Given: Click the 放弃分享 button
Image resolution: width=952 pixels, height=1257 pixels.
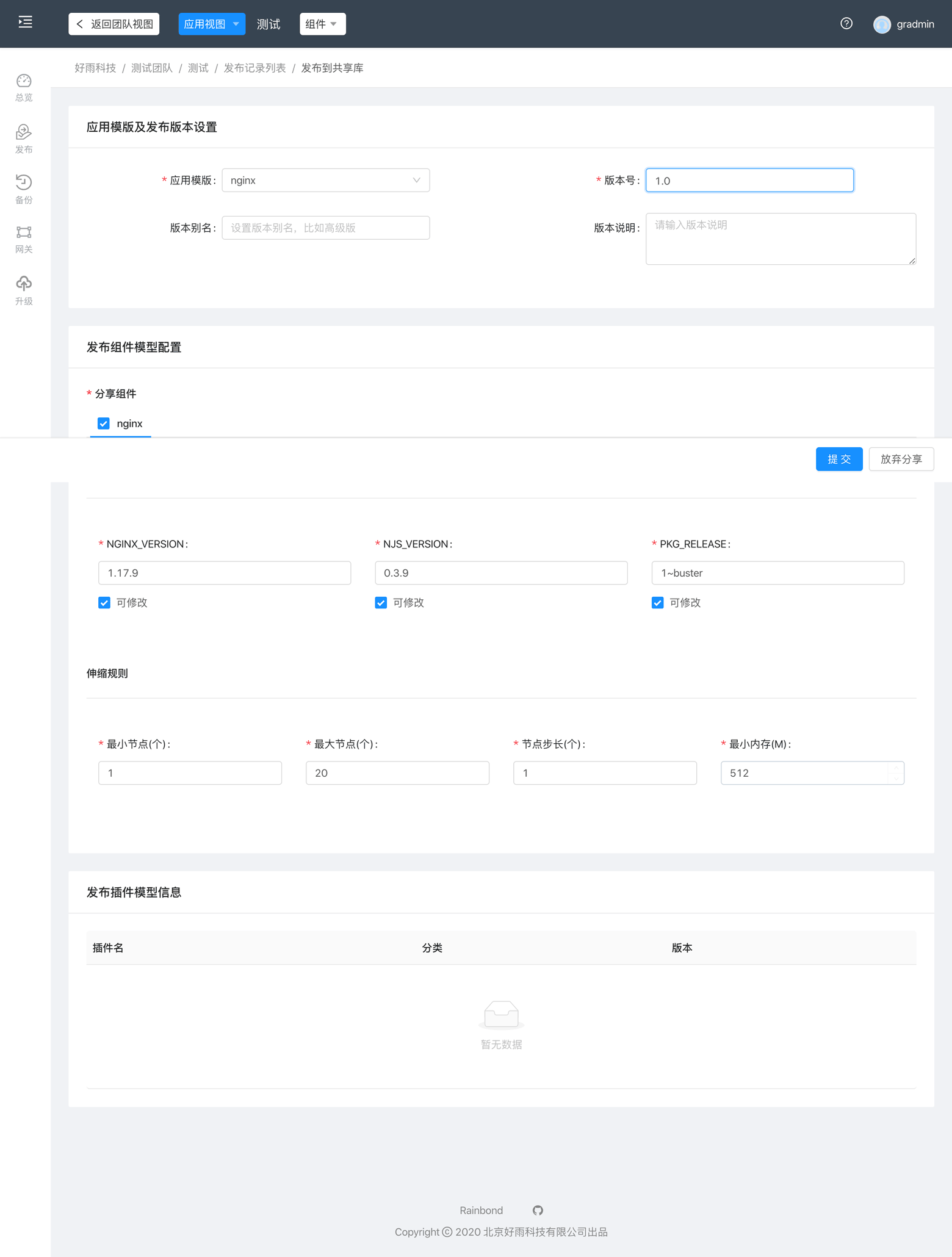Looking at the screenshot, I should tap(901, 459).
